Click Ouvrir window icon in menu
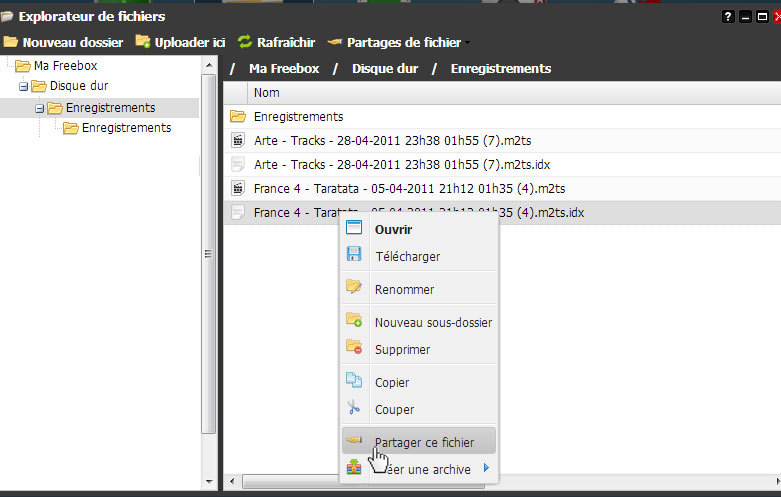Image resolution: width=781 pixels, height=497 pixels. pyautogui.click(x=354, y=227)
